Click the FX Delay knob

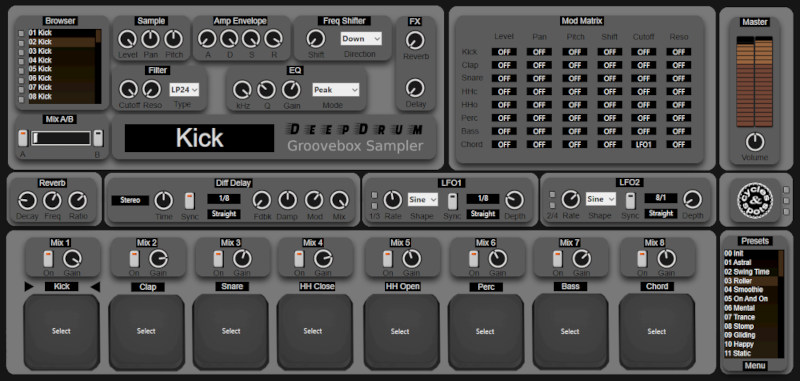tap(415, 88)
